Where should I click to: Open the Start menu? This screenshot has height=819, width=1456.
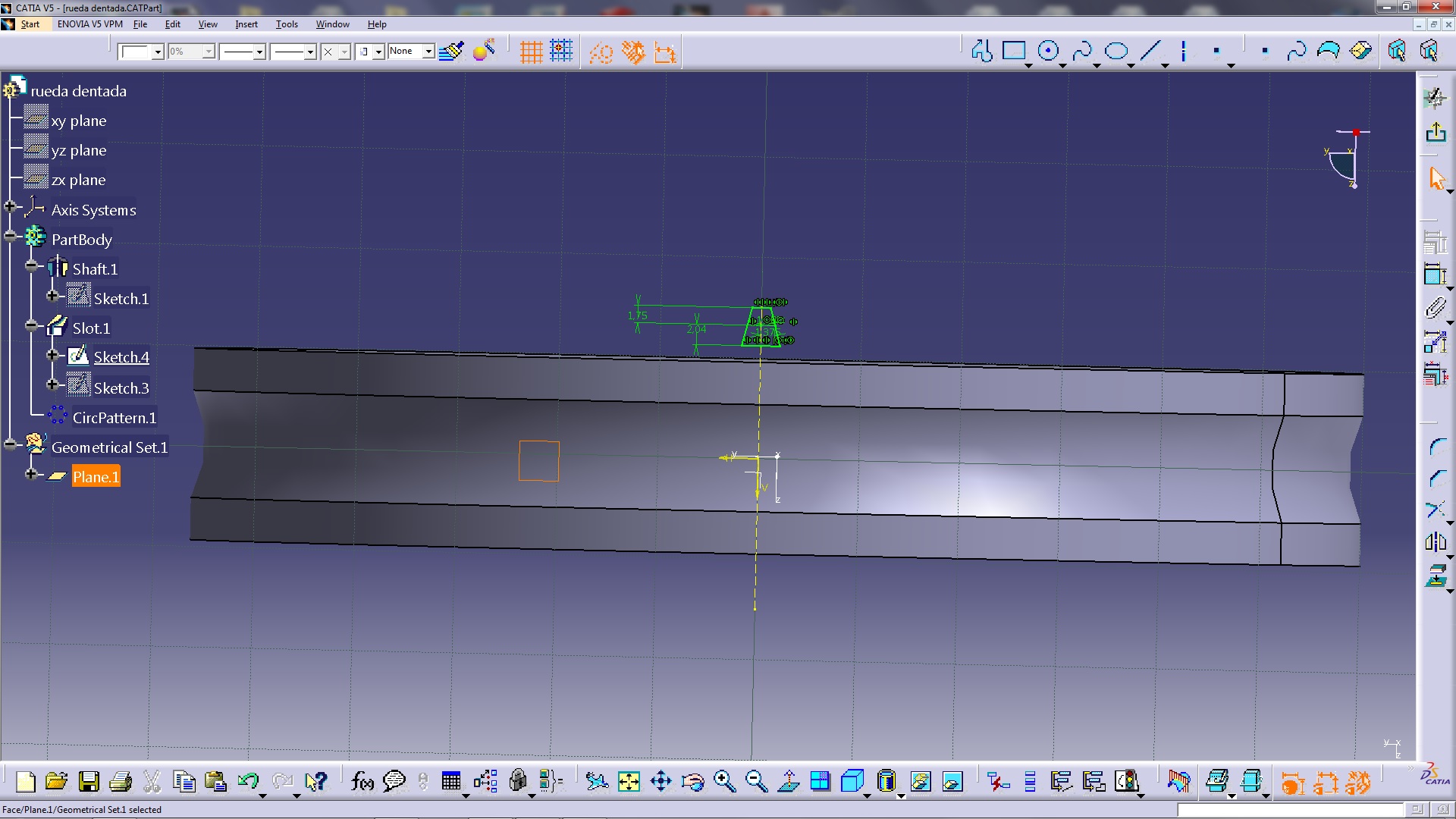tap(30, 24)
